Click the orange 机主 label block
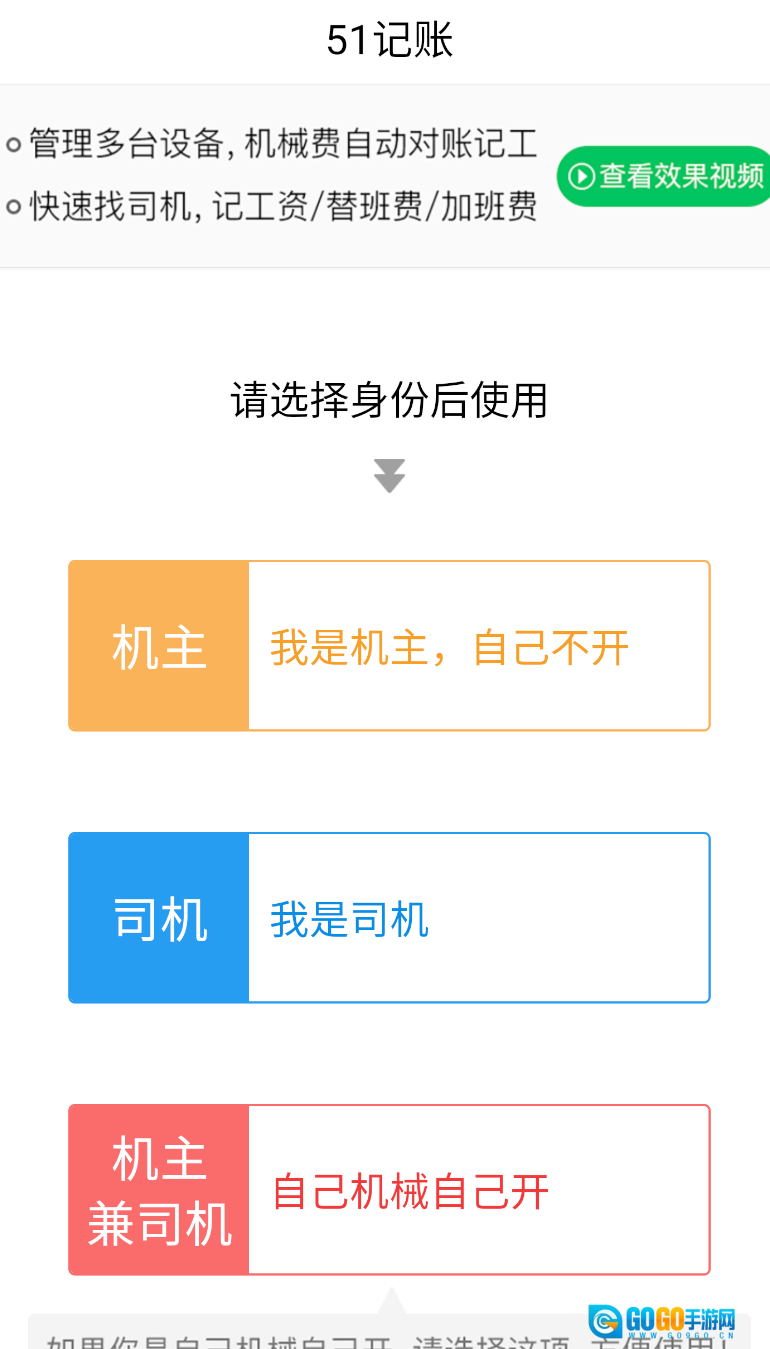 point(158,645)
